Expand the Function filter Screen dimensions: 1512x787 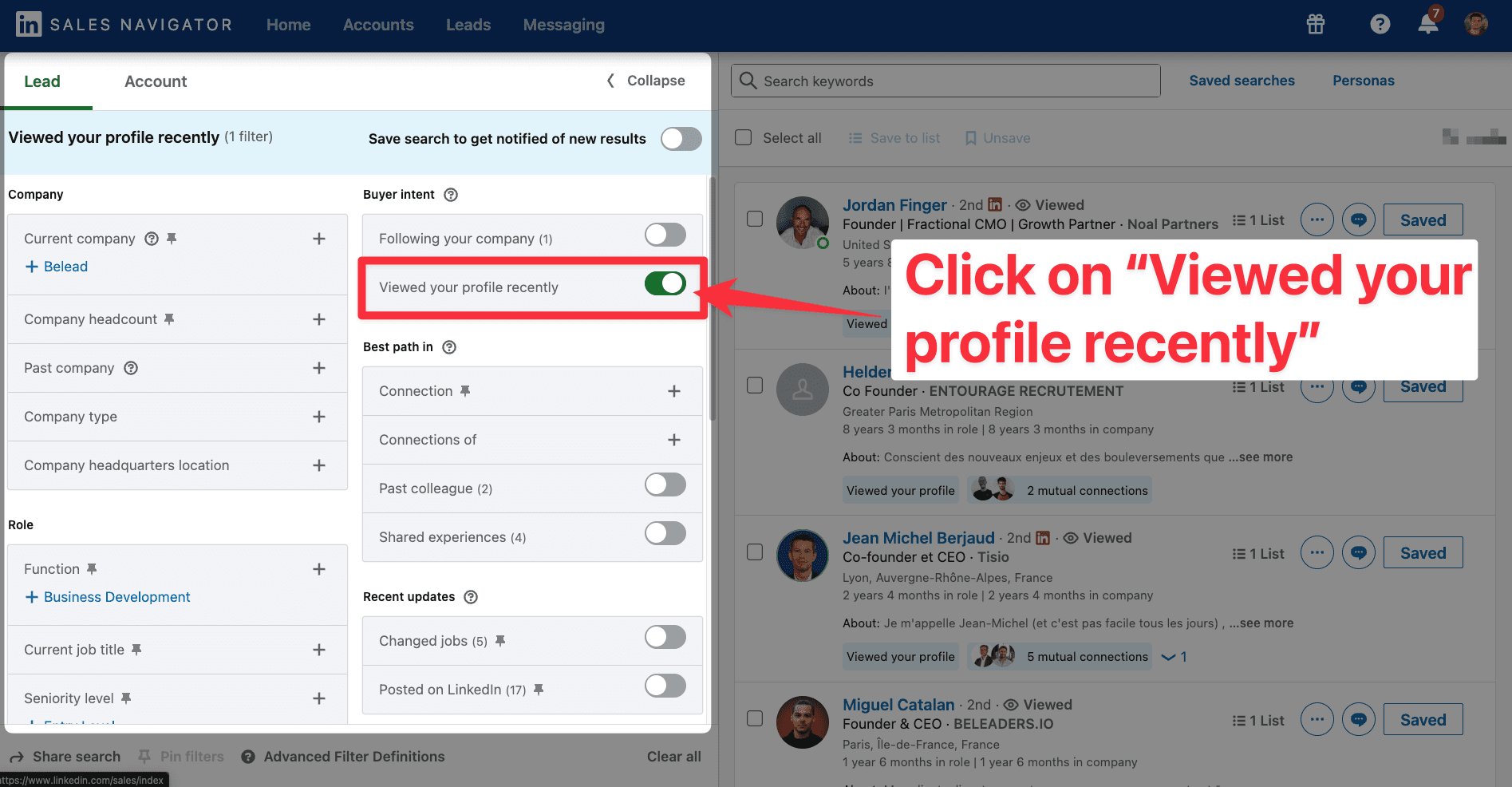(x=319, y=569)
